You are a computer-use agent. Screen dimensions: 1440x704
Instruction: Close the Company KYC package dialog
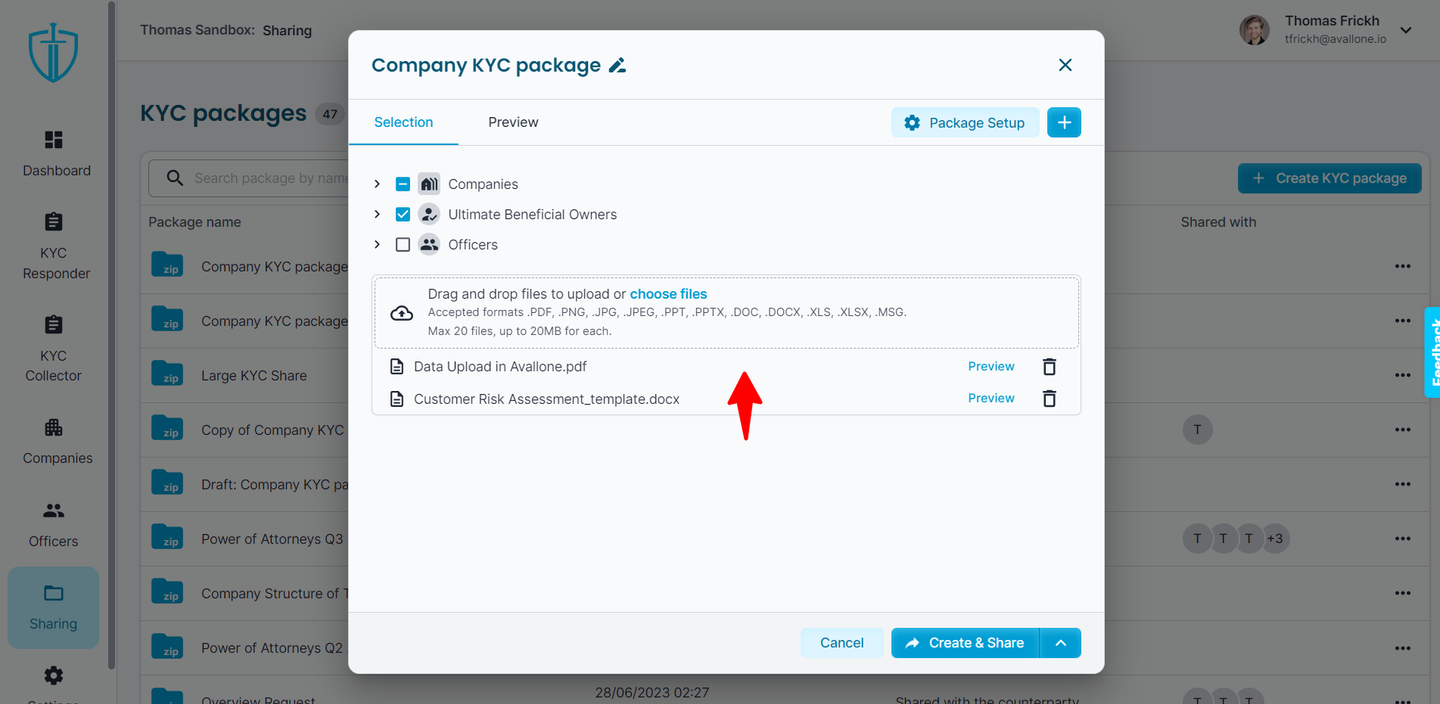point(1065,65)
